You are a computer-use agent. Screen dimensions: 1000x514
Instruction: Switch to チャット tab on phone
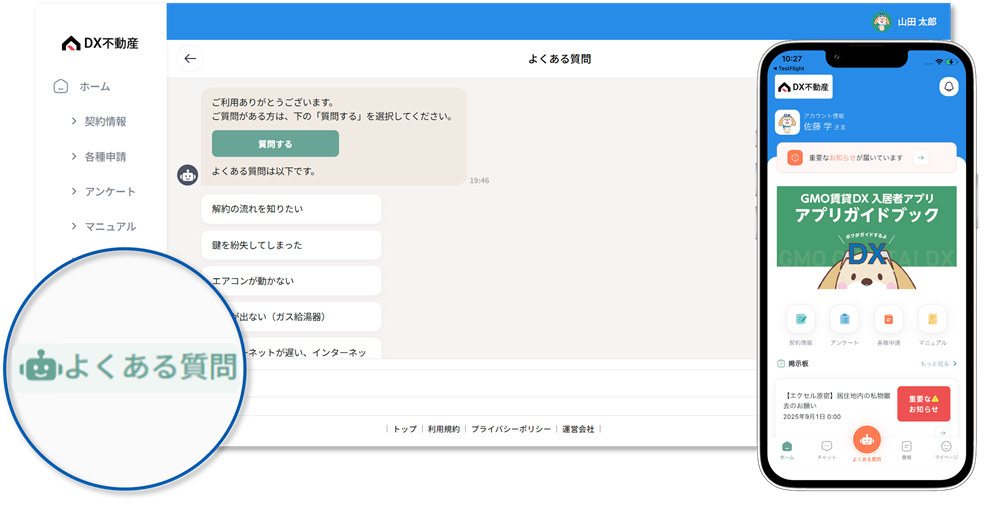tap(826, 449)
